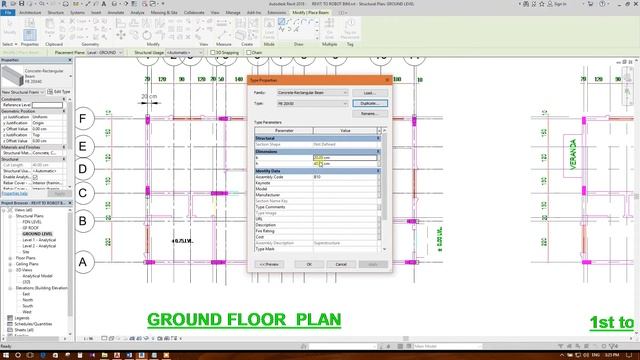Select FDN LEVEL in Project Browser

pos(32,222)
